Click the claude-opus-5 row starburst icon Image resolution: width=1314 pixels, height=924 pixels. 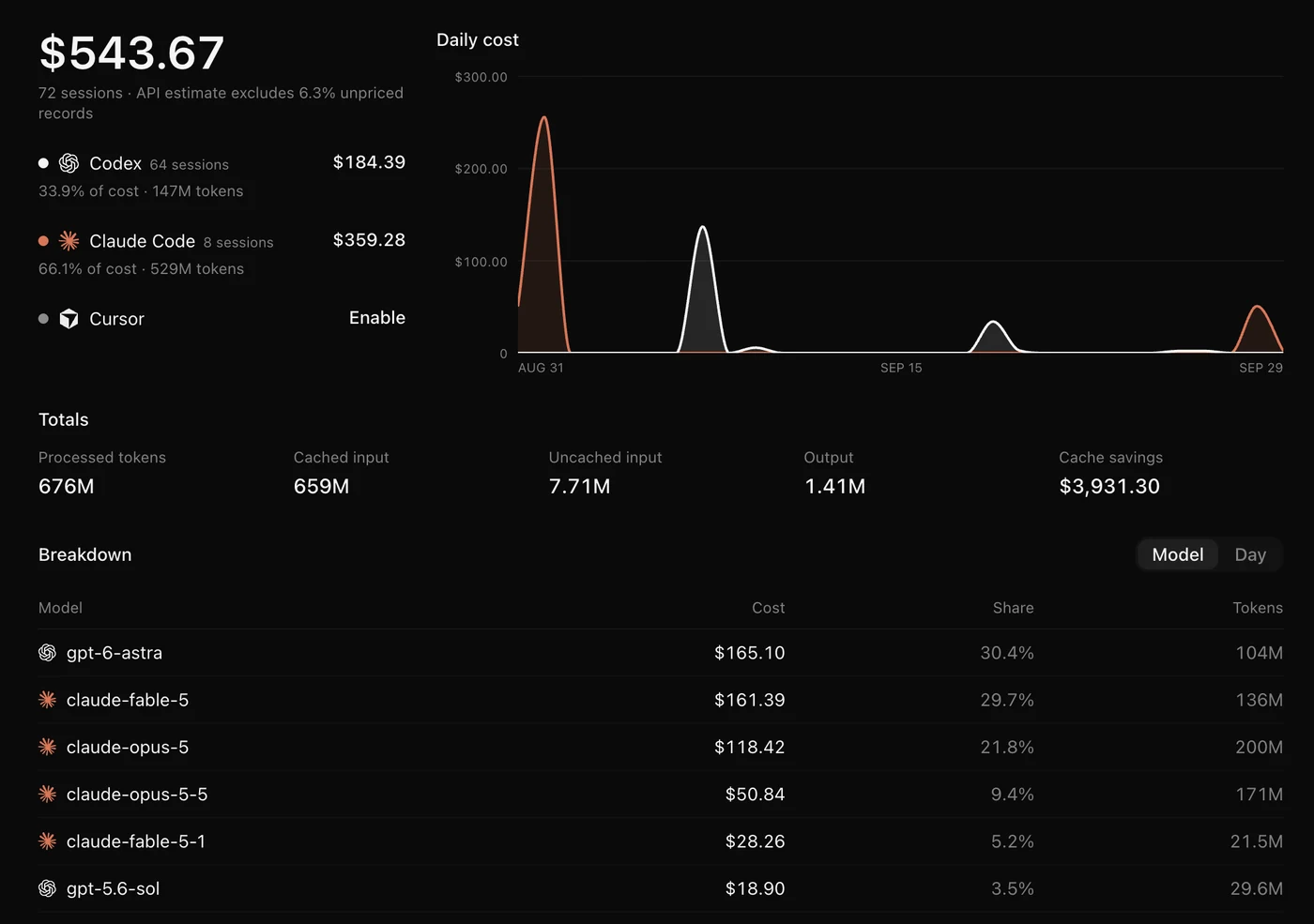coord(47,747)
